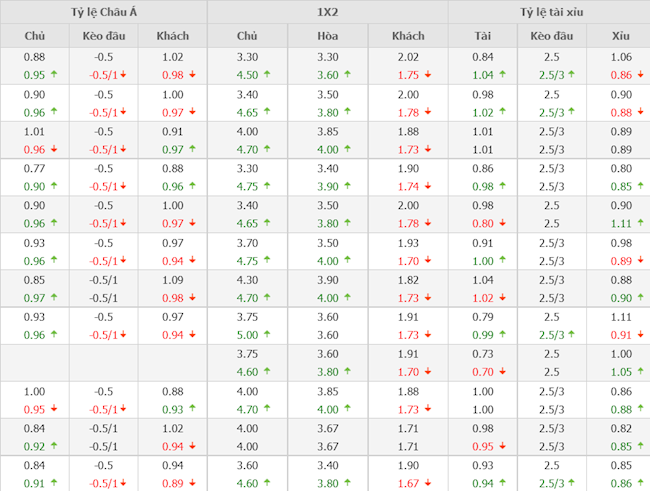Screen dimensions: 650x492
Task: Select the 1X2 header tab
Action: click(327, 12)
